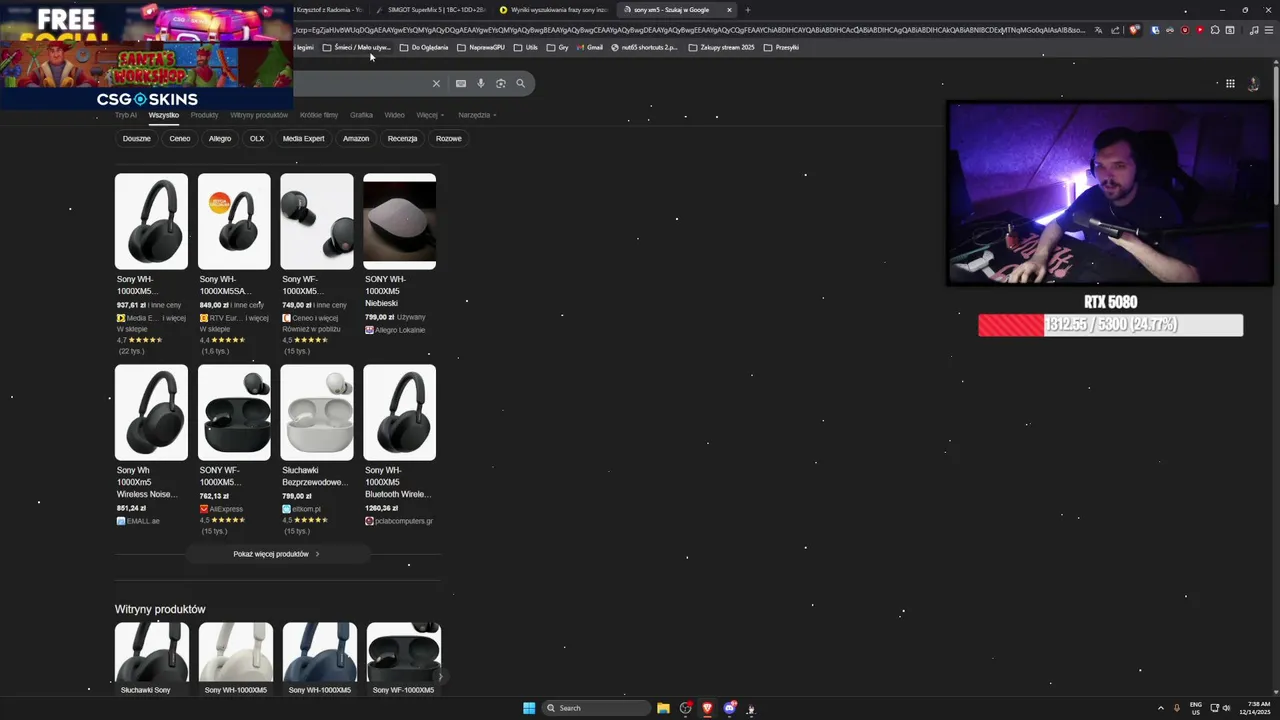The height and width of the screenshot is (720, 1280).
Task: Open the browser extensions puzzle icon
Action: pos(1215,30)
